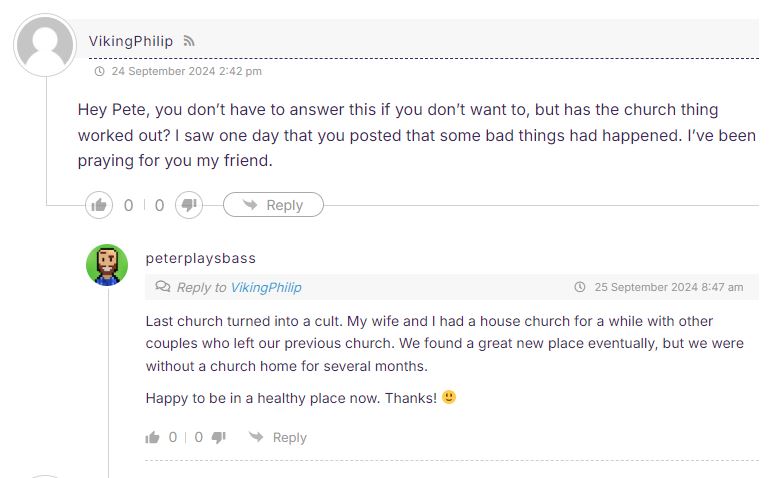Image resolution: width=781 pixels, height=478 pixels.
Task: Upvote VikingPhilip's comment with thumbs up
Action: click(x=99, y=205)
